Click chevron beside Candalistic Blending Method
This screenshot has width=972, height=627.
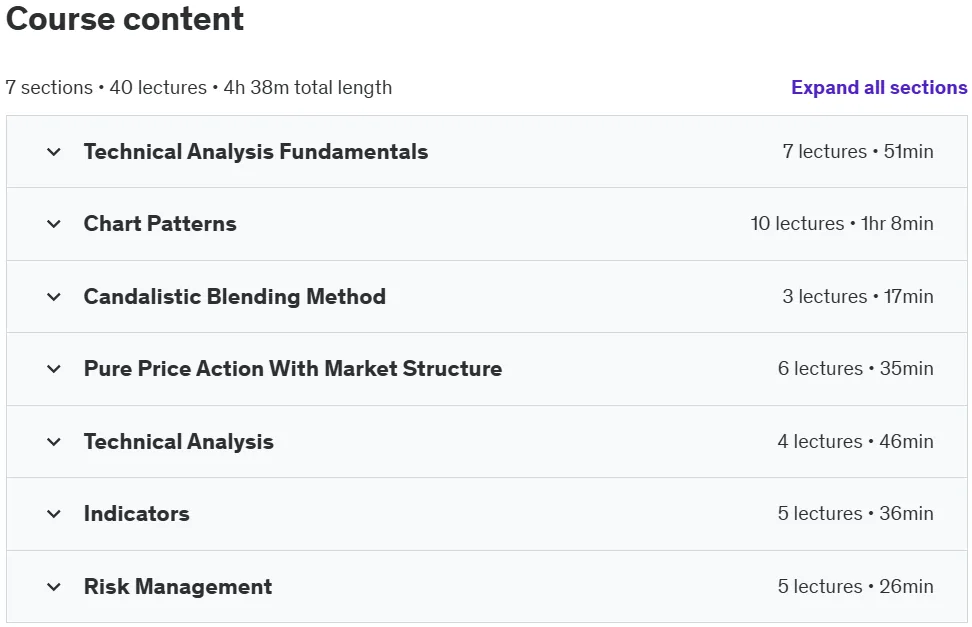point(54,297)
